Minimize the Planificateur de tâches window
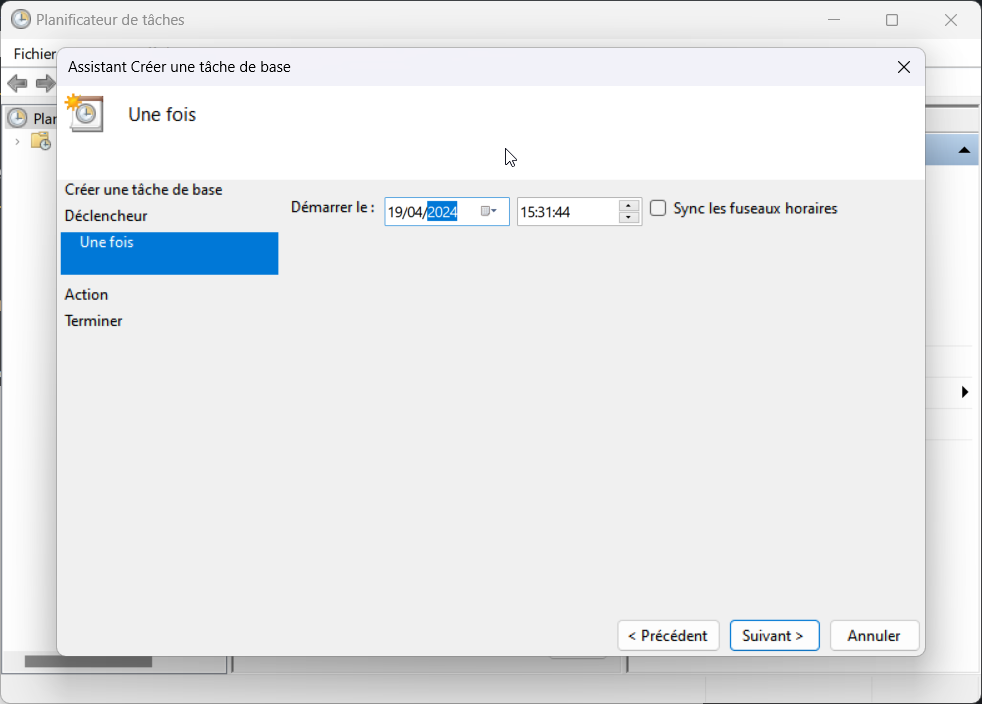Screen dimensions: 982x704 834,20
